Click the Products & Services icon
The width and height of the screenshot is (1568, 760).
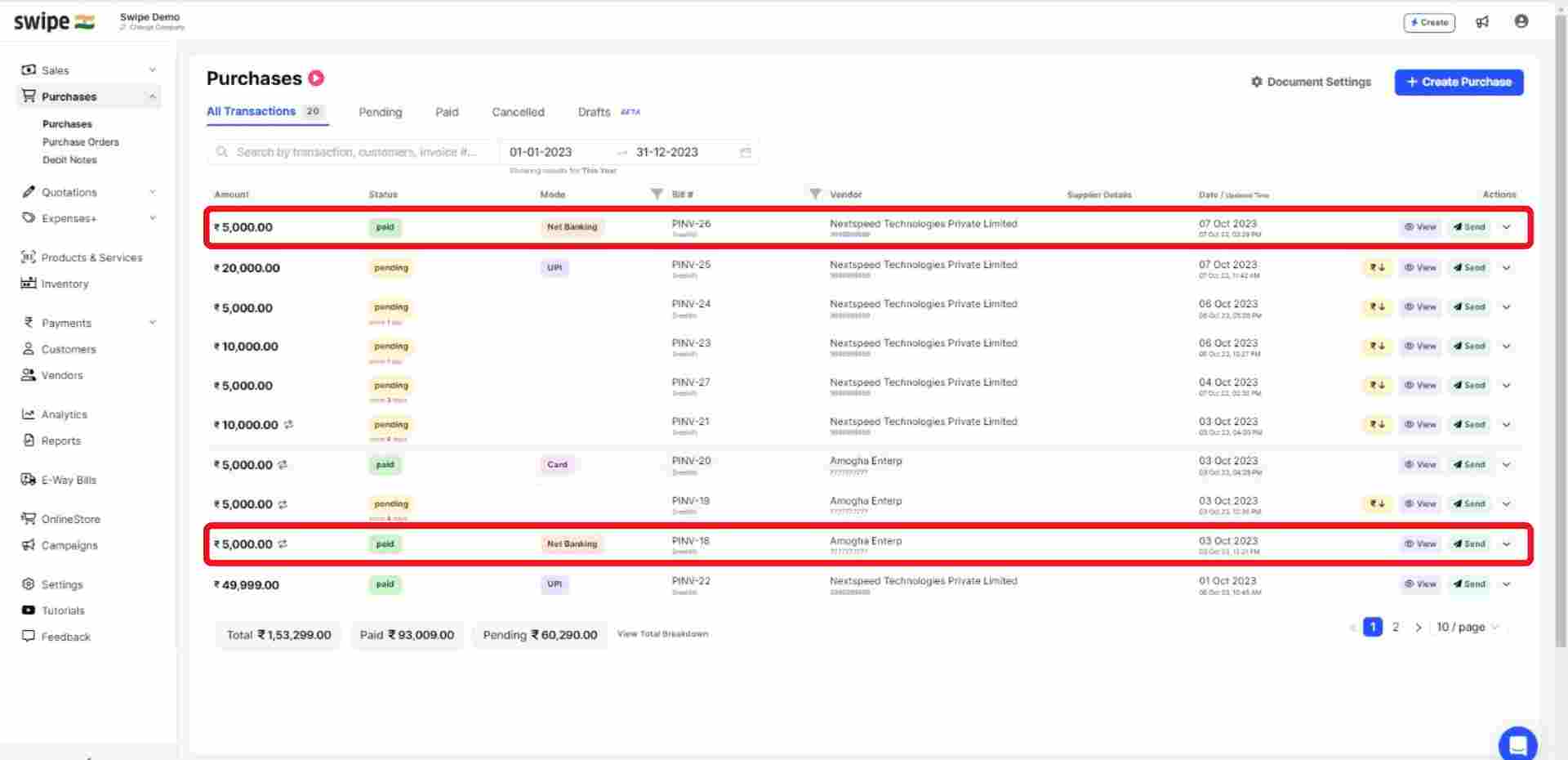[x=29, y=257]
